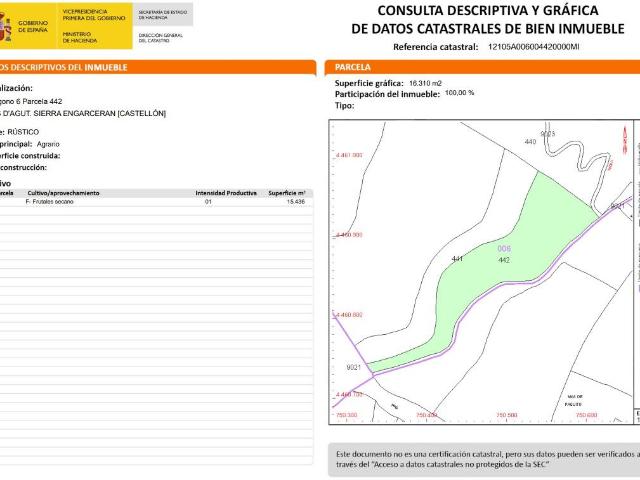The width and height of the screenshot is (640, 480).
Task: Click the Cultivo/aprovechamiento column header
Action: pos(63,193)
